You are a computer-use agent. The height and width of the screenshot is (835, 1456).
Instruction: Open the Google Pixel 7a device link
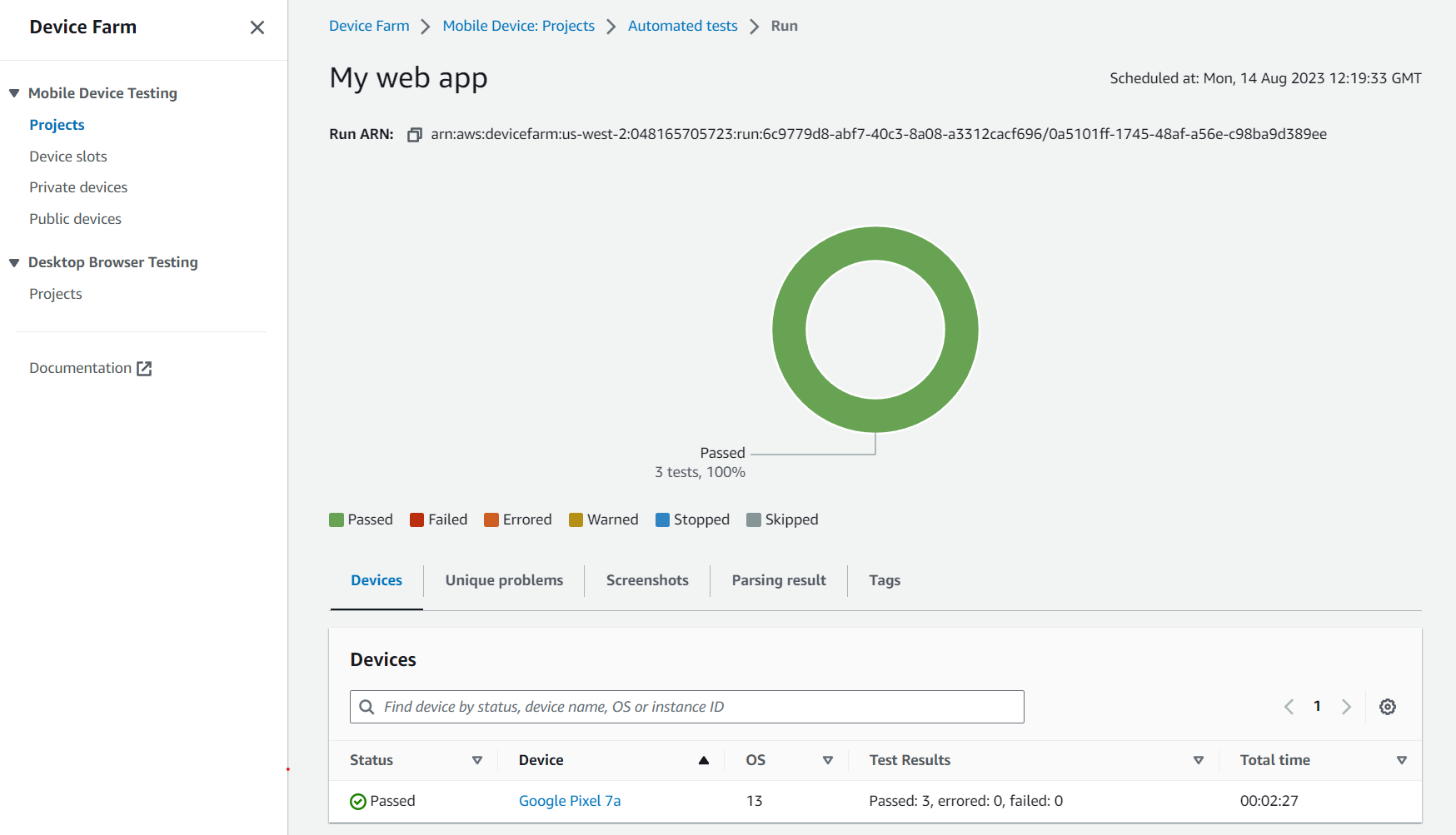click(570, 801)
